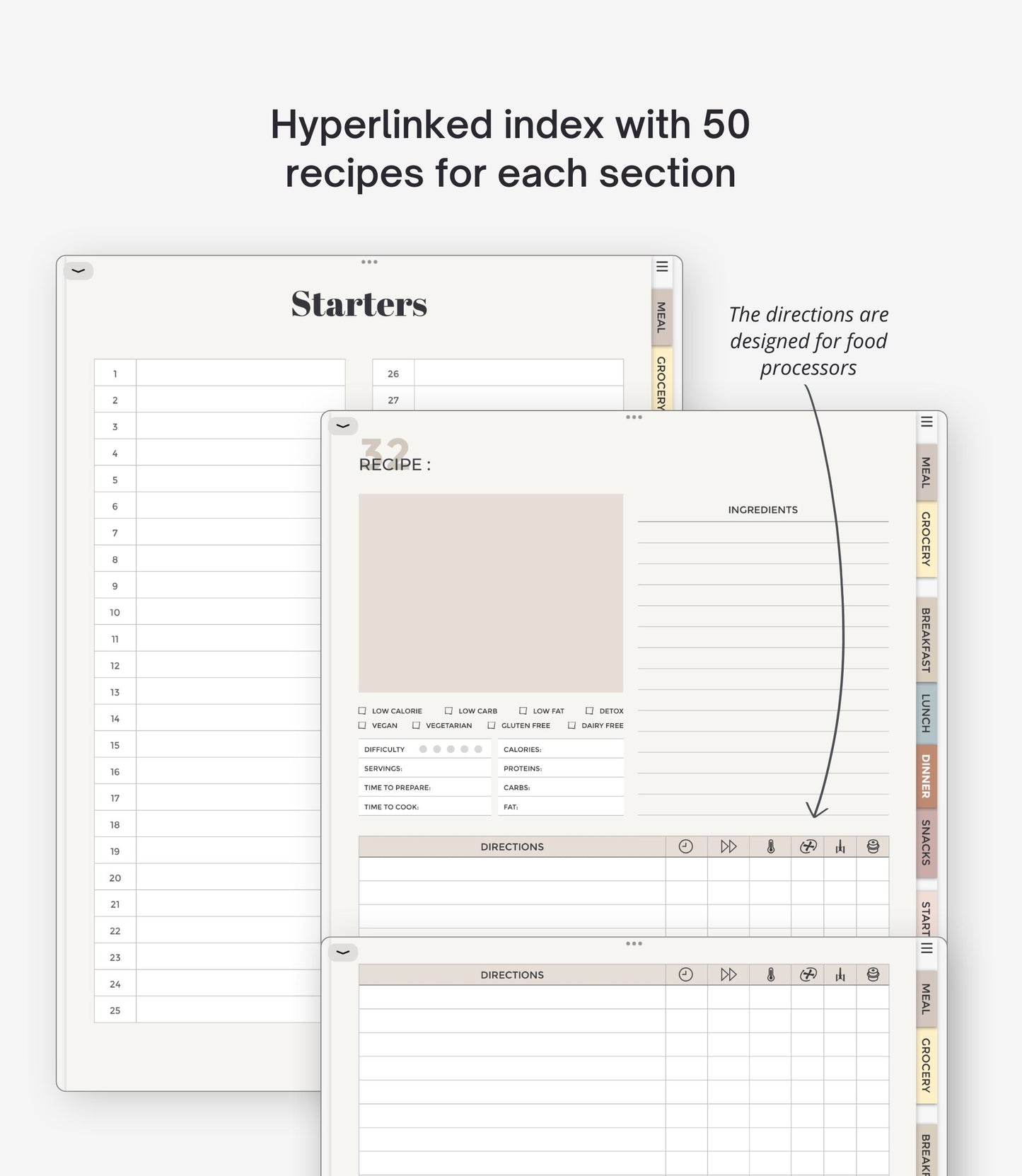Check the Low Fat box
The height and width of the screenshot is (1176, 1022).
tap(523, 710)
